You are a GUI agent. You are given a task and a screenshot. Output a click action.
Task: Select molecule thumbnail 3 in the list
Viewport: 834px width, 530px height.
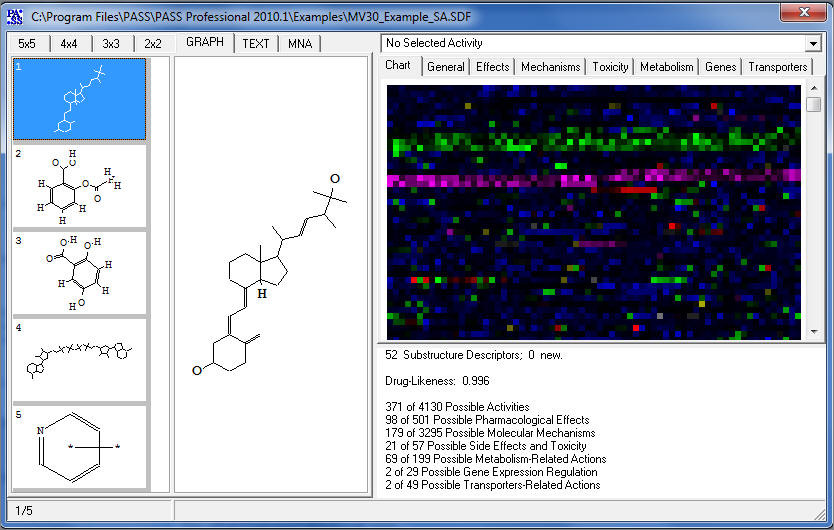tap(79, 273)
